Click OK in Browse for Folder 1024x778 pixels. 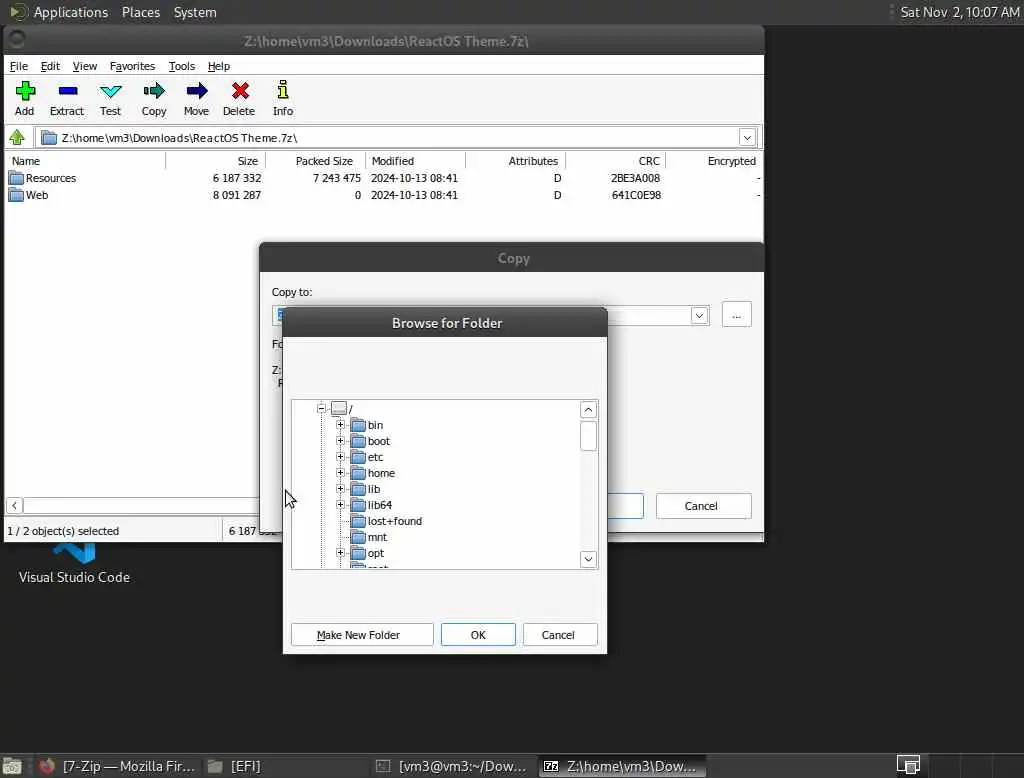tap(478, 635)
